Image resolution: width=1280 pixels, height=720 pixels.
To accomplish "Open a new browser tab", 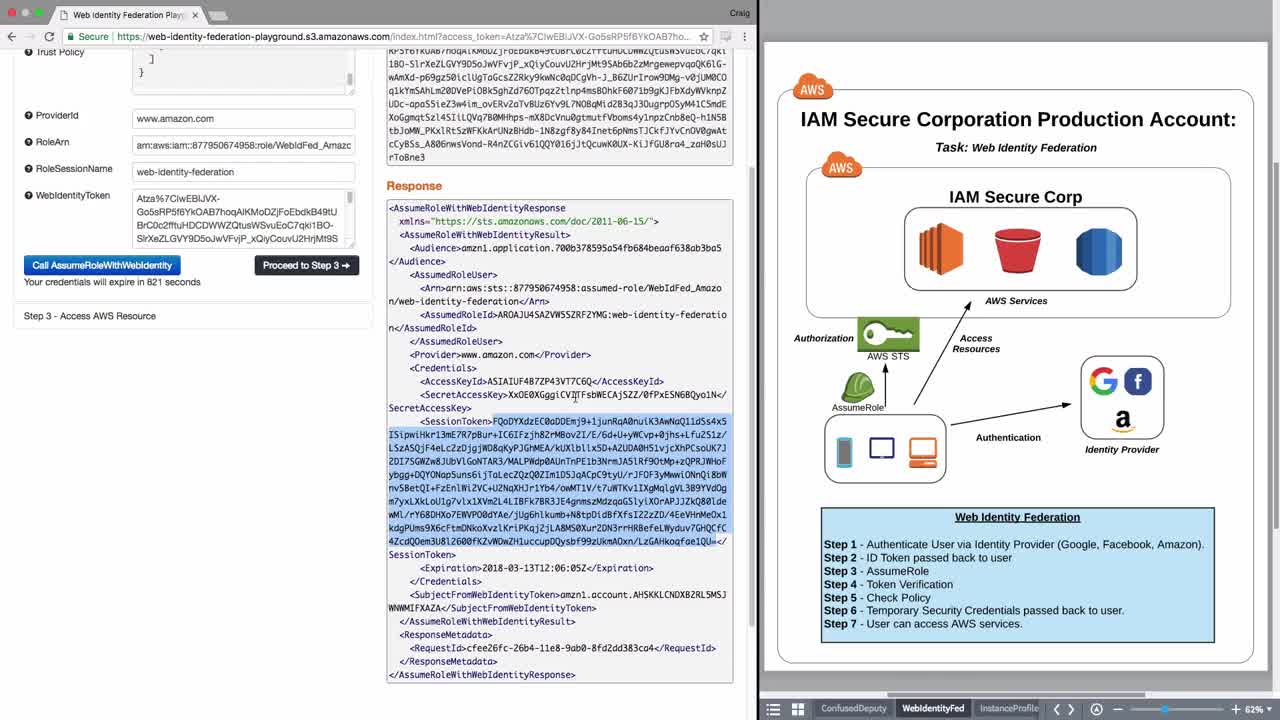I will 218,16.
